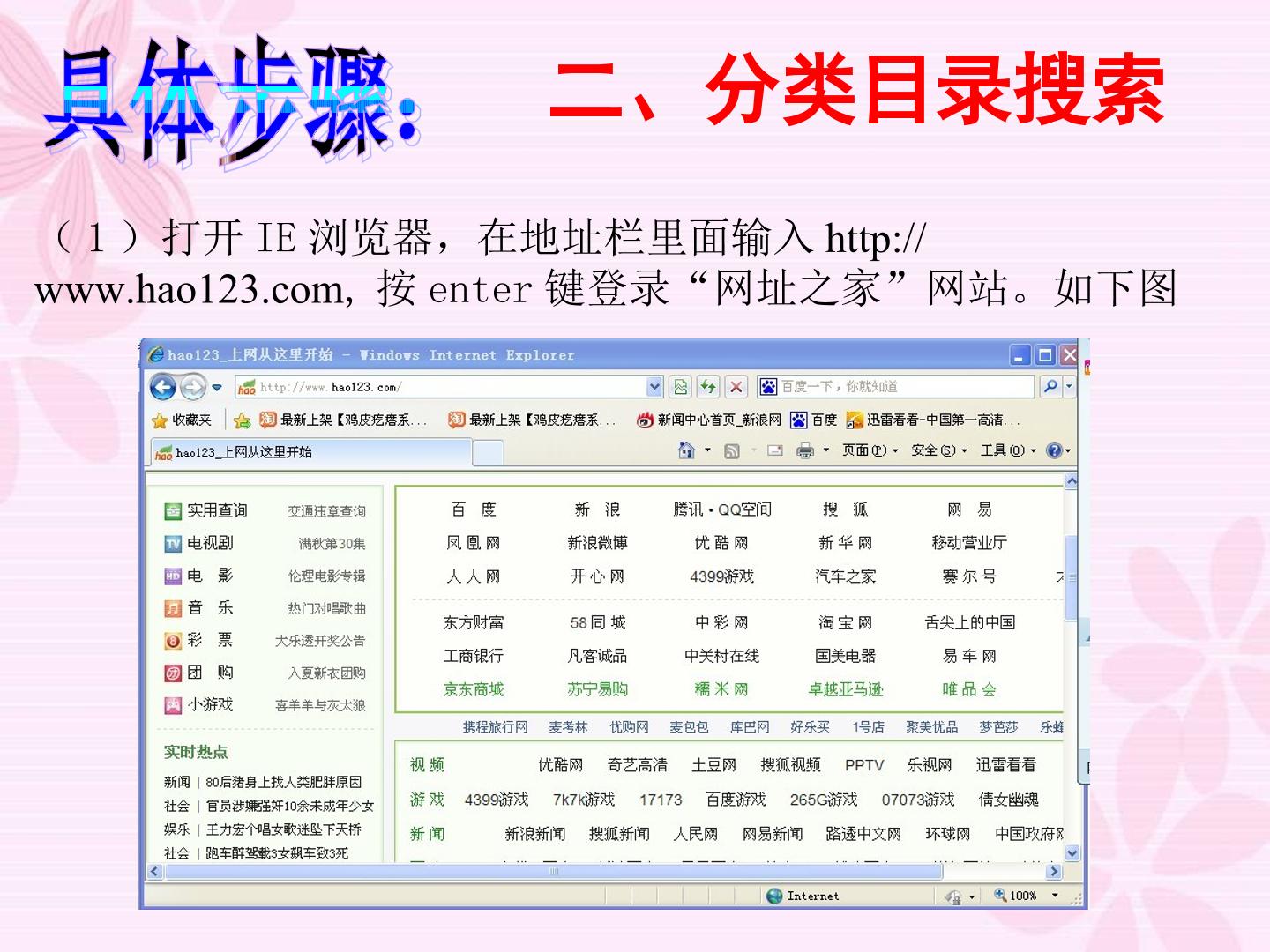Expand the Home button dropdown arrow
Viewport: 1270px width, 952px height.
click(707, 450)
